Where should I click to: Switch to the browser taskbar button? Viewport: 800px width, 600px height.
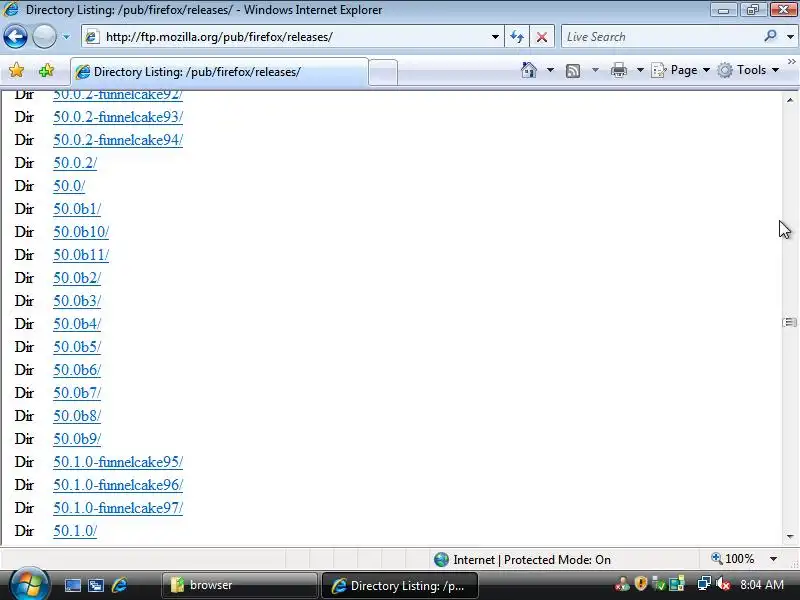240,585
